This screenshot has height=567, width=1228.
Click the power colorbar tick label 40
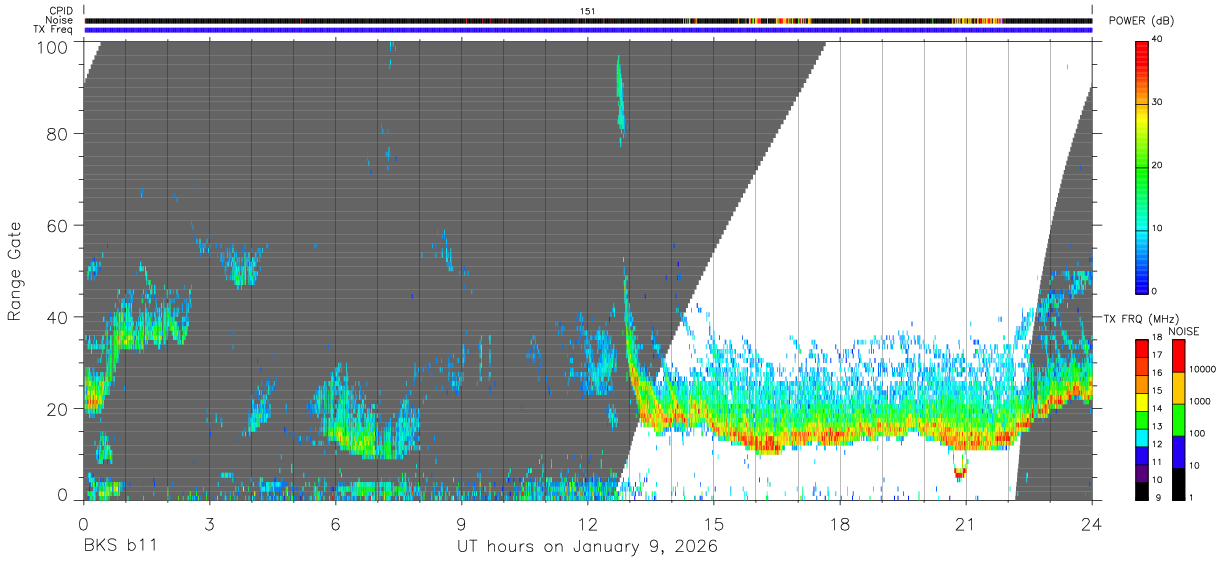click(1157, 40)
